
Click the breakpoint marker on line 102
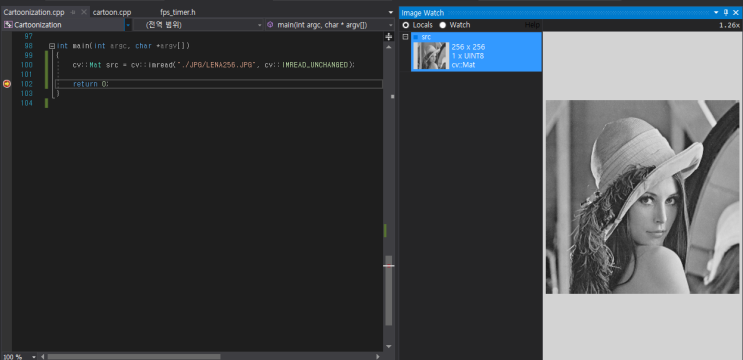(7, 84)
